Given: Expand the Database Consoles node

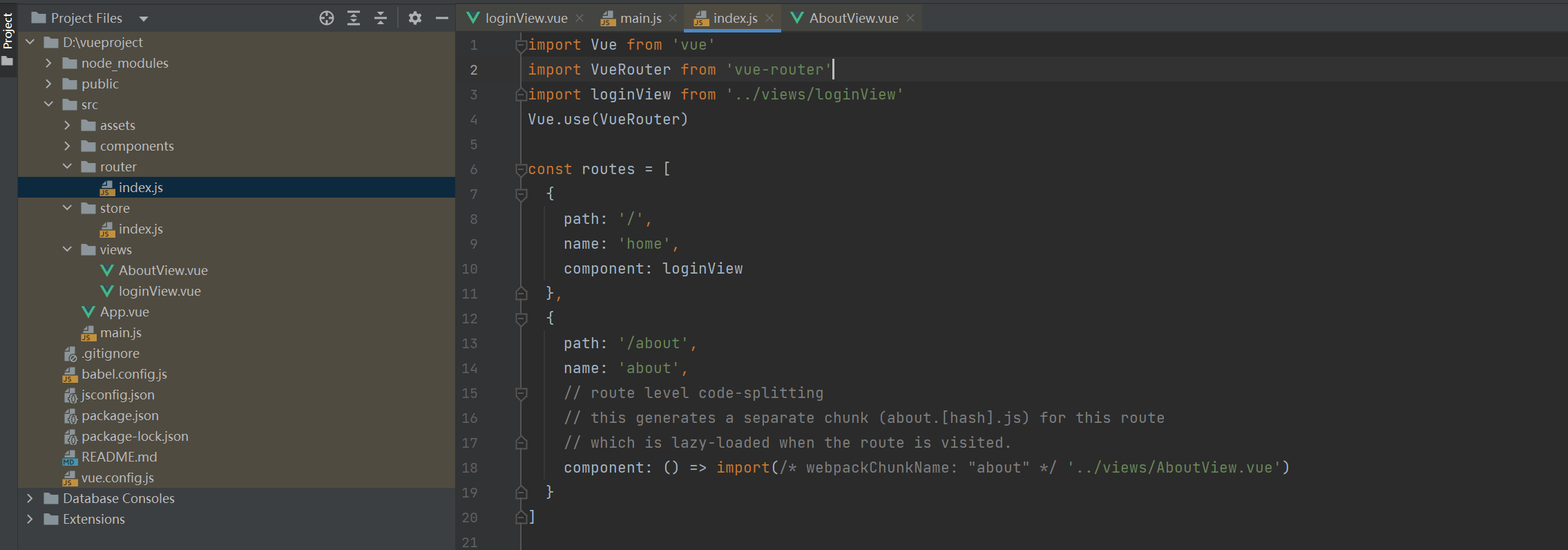Looking at the screenshot, I should 30,498.
